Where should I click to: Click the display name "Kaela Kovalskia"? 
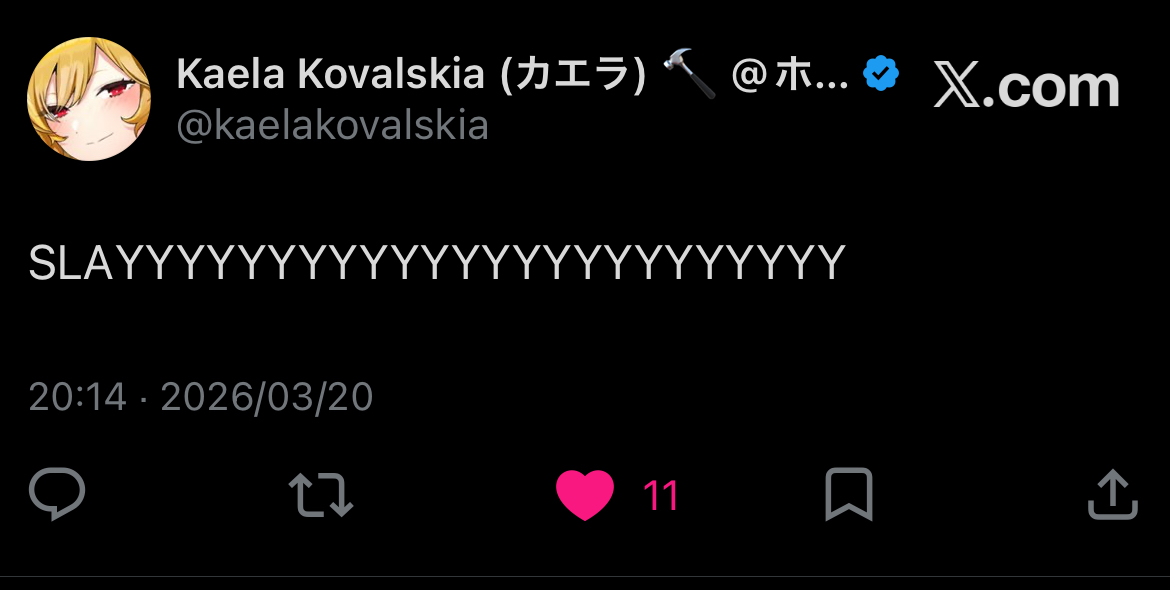(332, 75)
